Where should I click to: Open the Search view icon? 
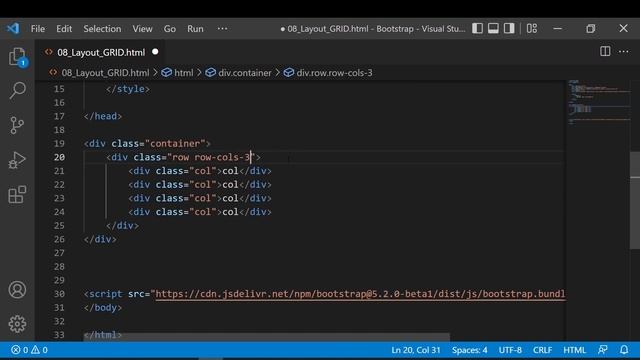coord(17,90)
